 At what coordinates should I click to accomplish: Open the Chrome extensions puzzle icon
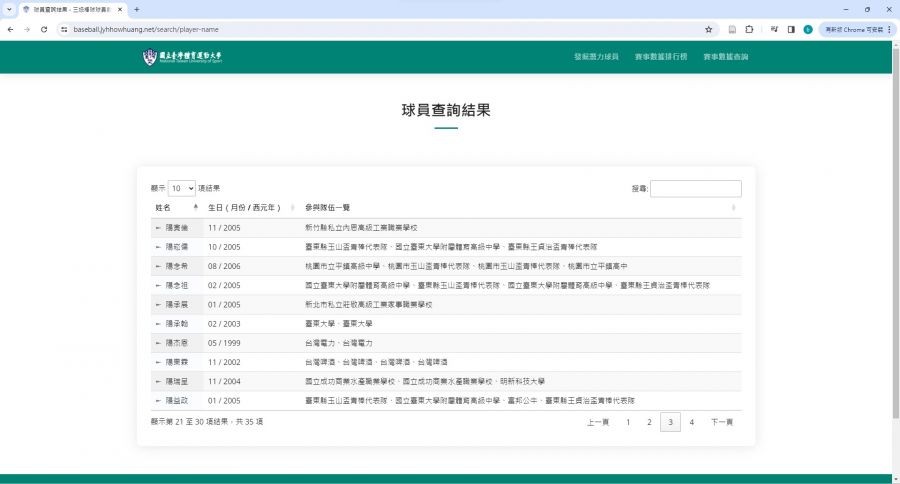tap(749, 29)
